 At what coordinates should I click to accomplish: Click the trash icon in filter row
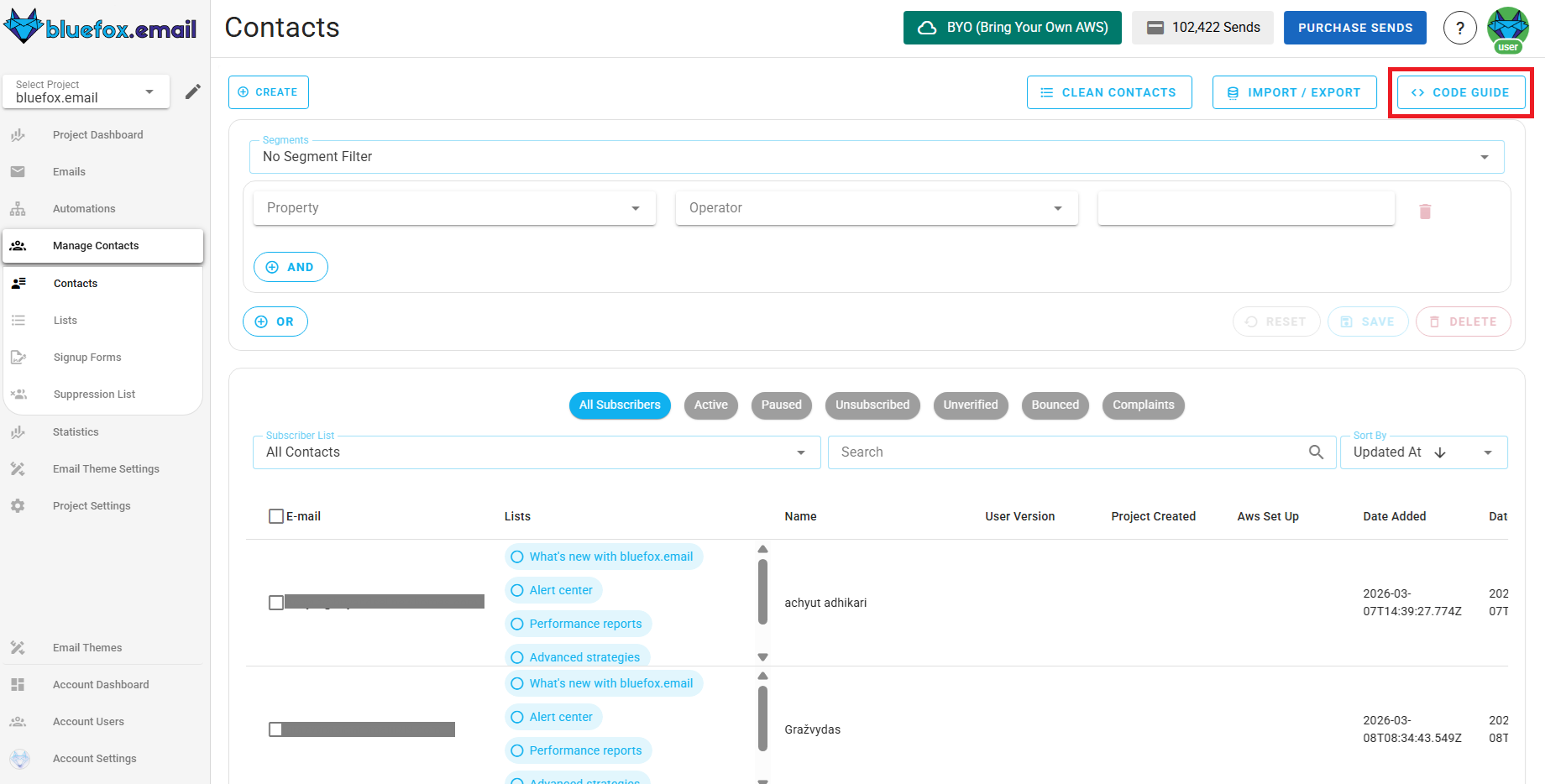(1424, 212)
